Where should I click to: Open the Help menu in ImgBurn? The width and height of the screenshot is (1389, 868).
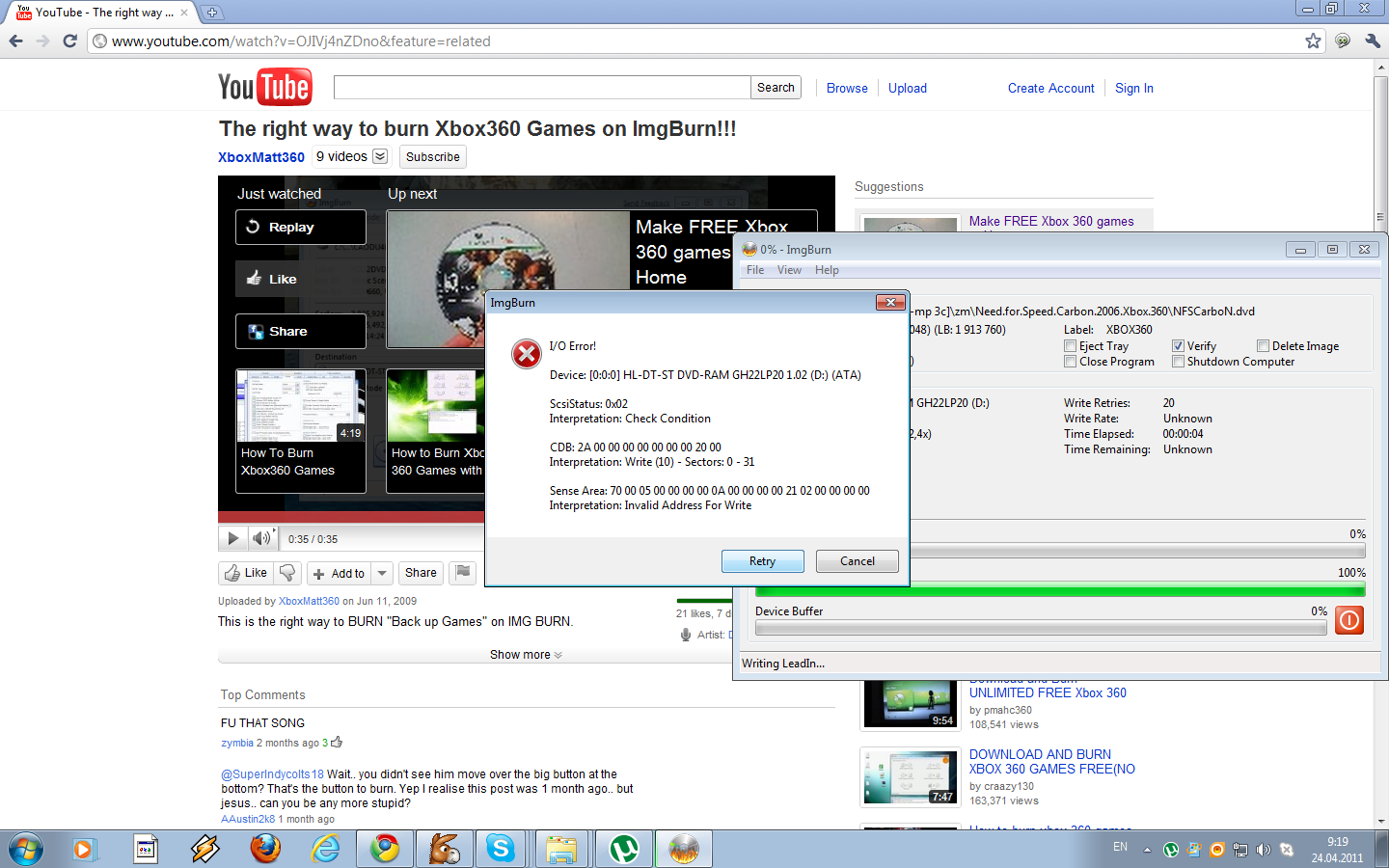tap(827, 270)
